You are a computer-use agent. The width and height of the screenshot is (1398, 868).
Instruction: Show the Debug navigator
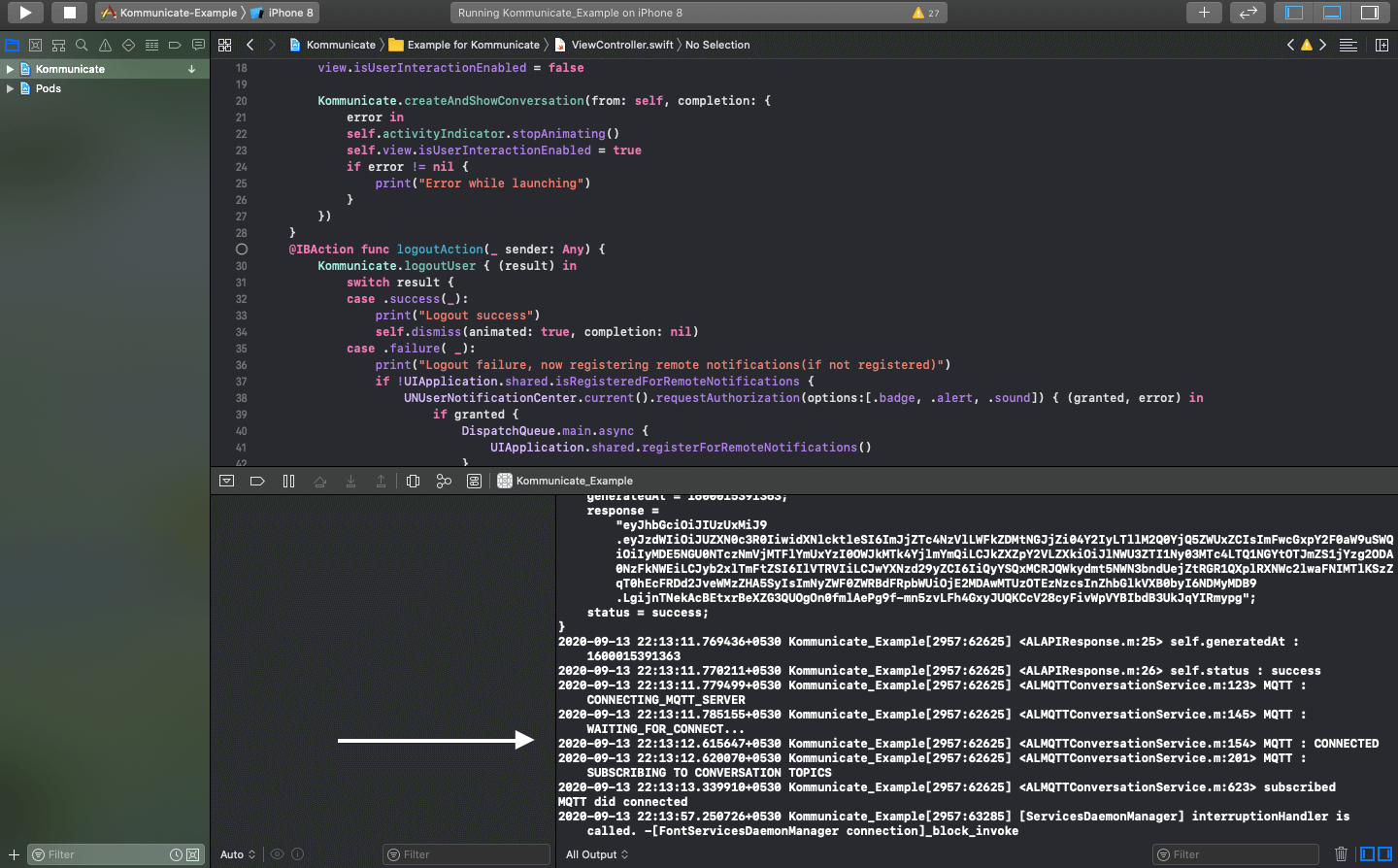[151, 45]
